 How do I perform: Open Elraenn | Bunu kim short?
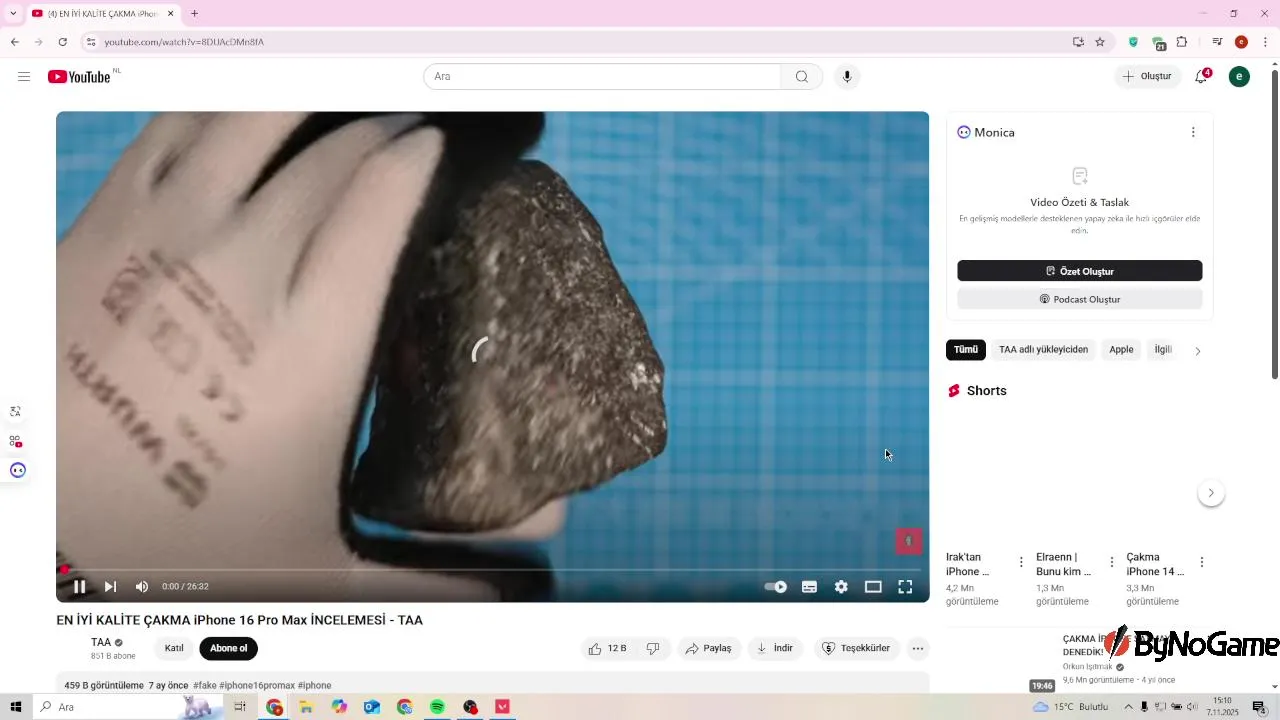[1063, 564]
